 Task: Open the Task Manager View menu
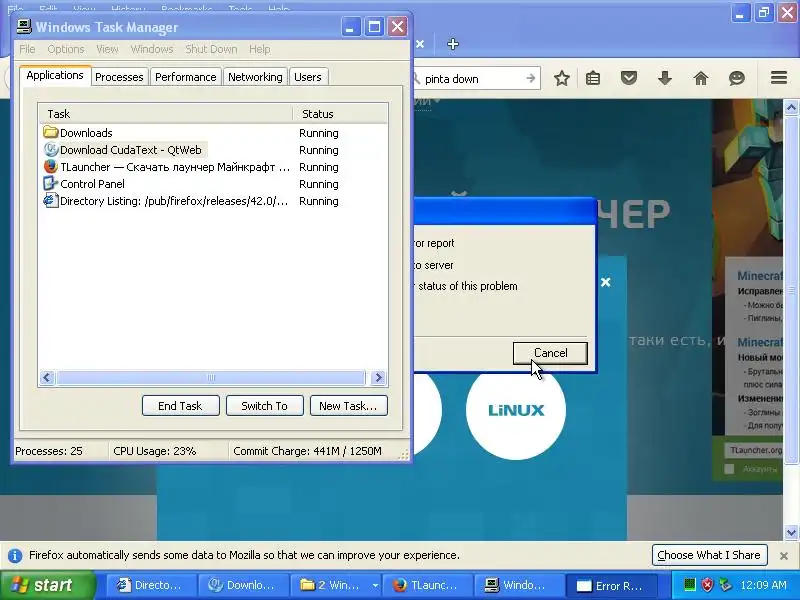(x=107, y=49)
